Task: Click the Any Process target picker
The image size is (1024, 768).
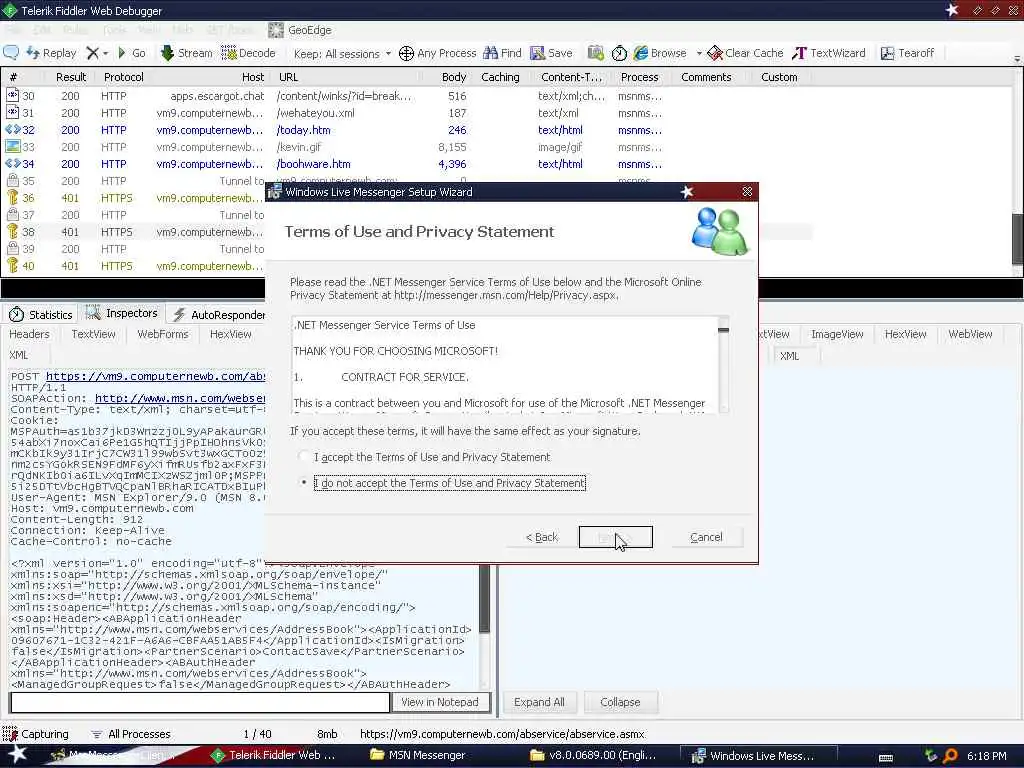Action: pyautogui.click(x=438, y=53)
